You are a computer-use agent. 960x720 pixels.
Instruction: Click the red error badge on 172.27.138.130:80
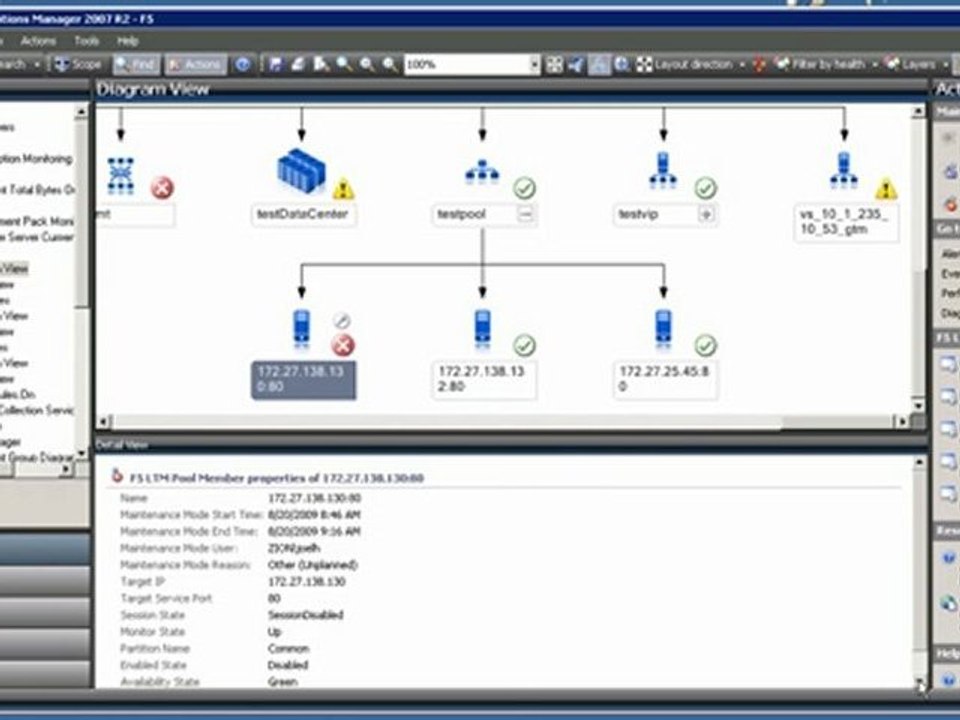(x=343, y=345)
